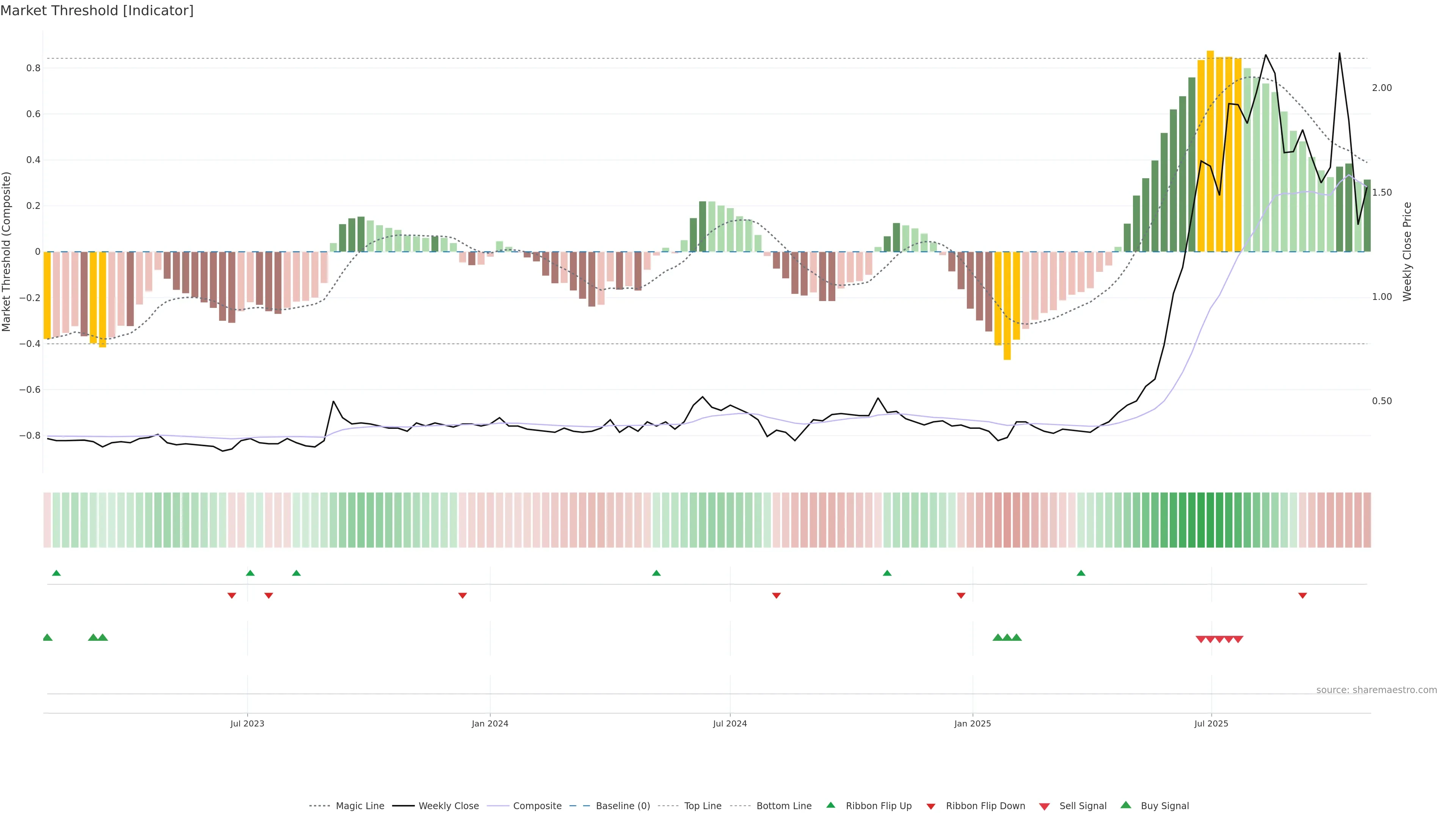1456x819 pixels.
Task: Click the leftmost buy signal triangle
Action: coord(47,637)
